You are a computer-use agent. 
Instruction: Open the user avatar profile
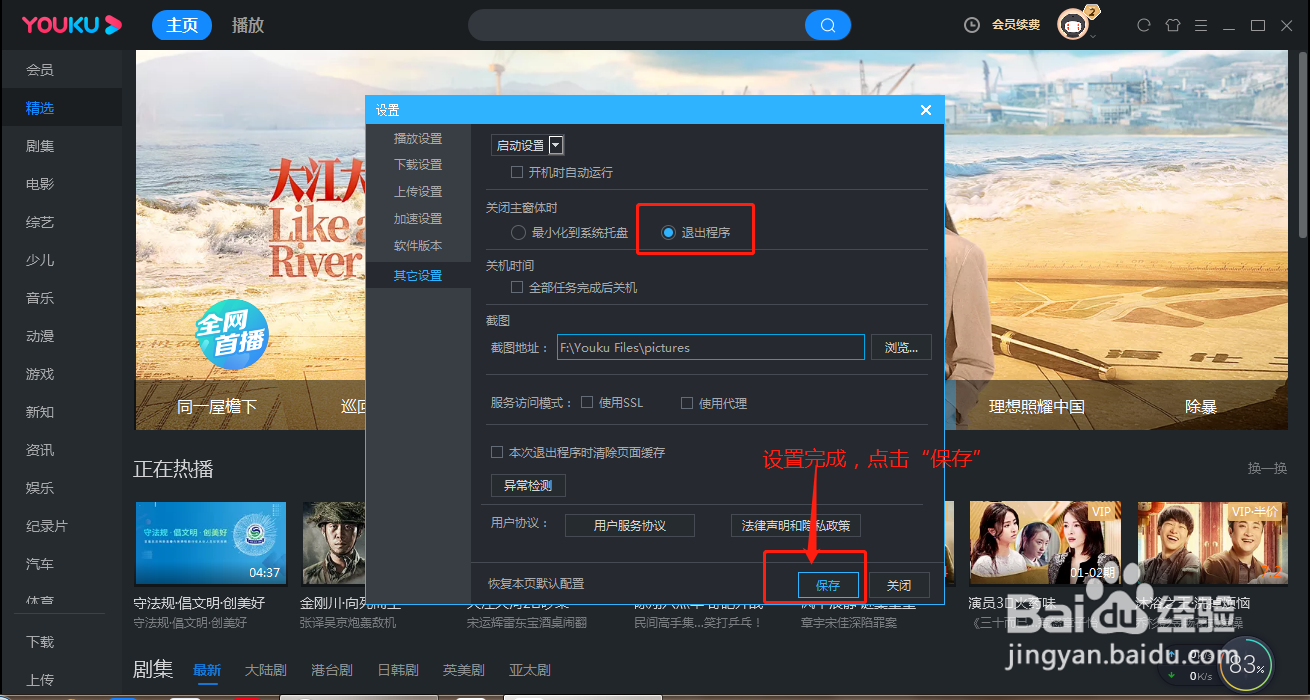pyautogui.click(x=1073, y=24)
